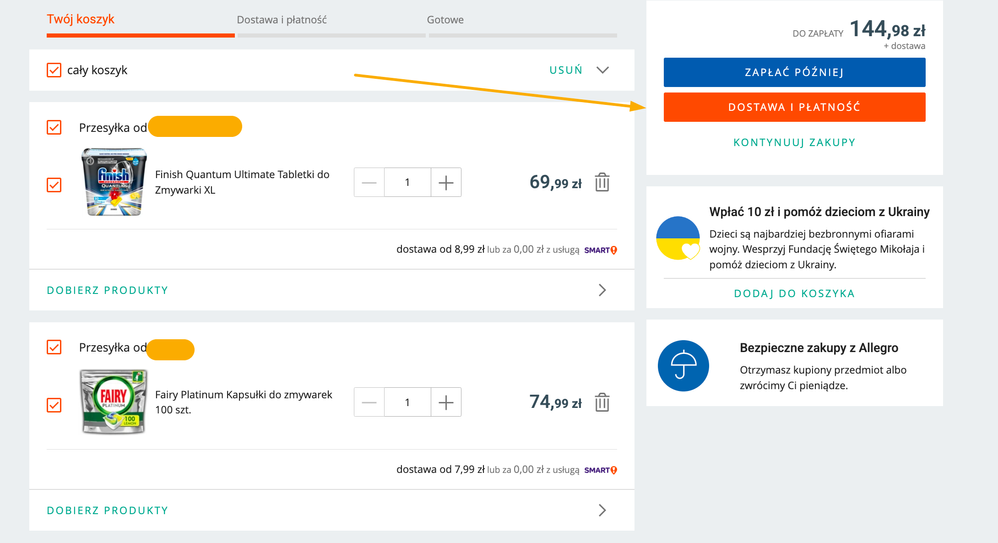
Task: Expand first DOBIERZ PRODUKTY row chevron
Action: click(x=602, y=290)
